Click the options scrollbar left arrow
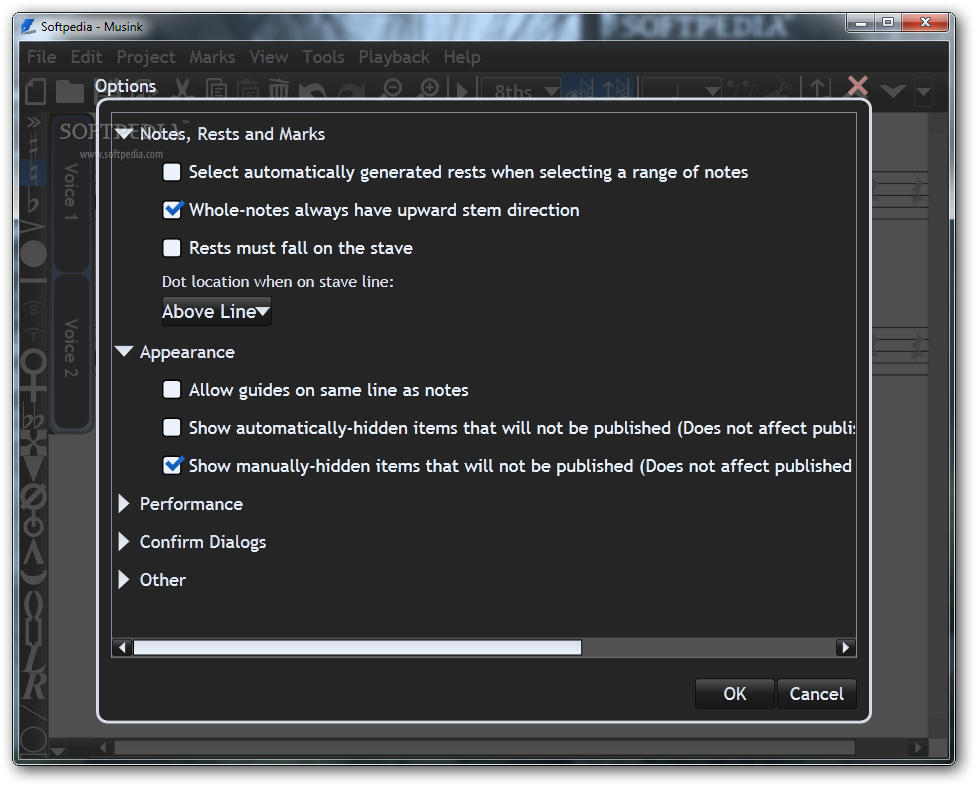 click(x=122, y=647)
